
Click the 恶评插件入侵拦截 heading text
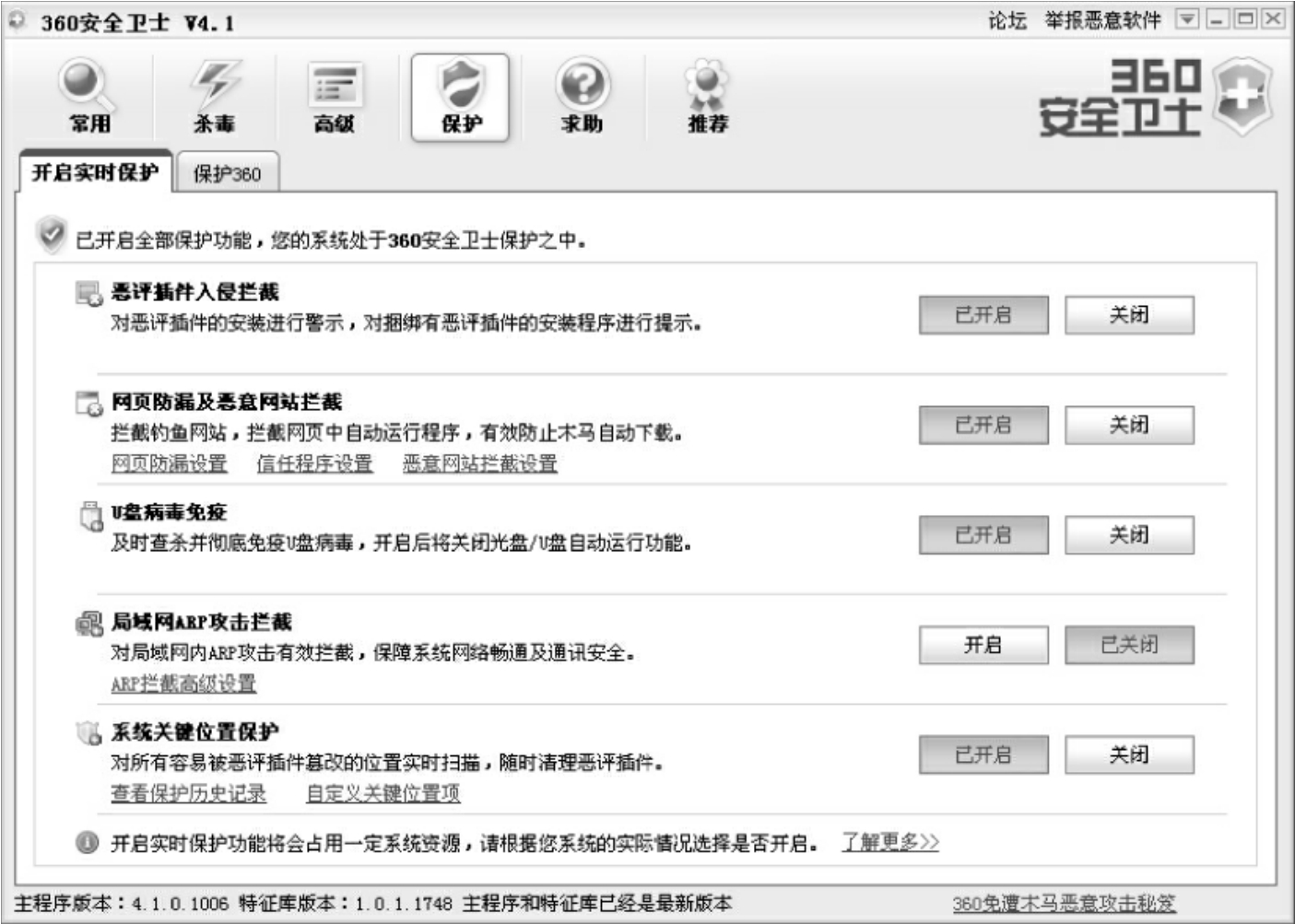tap(194, 293)
